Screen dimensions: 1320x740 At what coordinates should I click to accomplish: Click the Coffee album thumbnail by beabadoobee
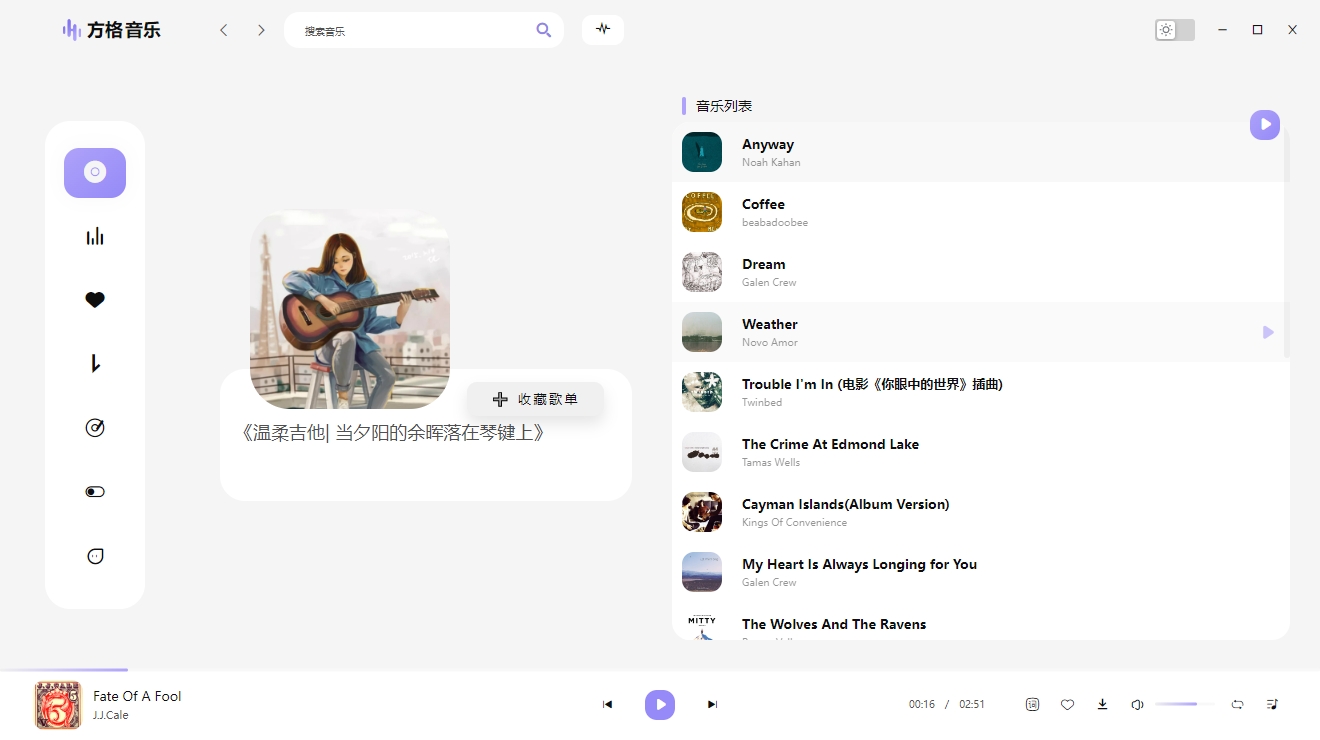(701, 211)
